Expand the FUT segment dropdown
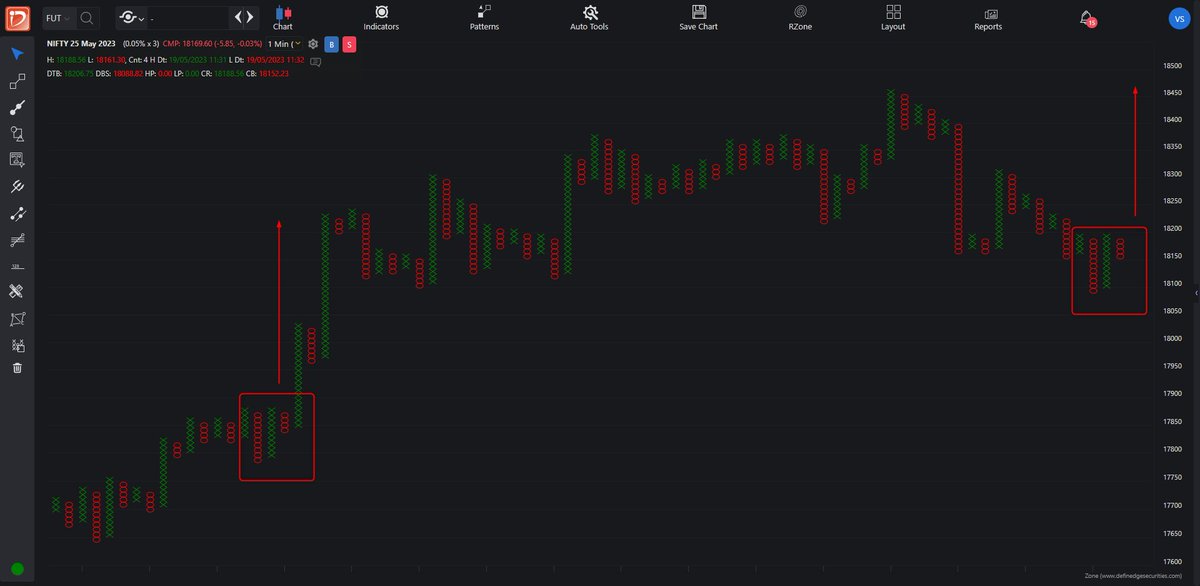The image size is (1200, 586). [59, 17]
